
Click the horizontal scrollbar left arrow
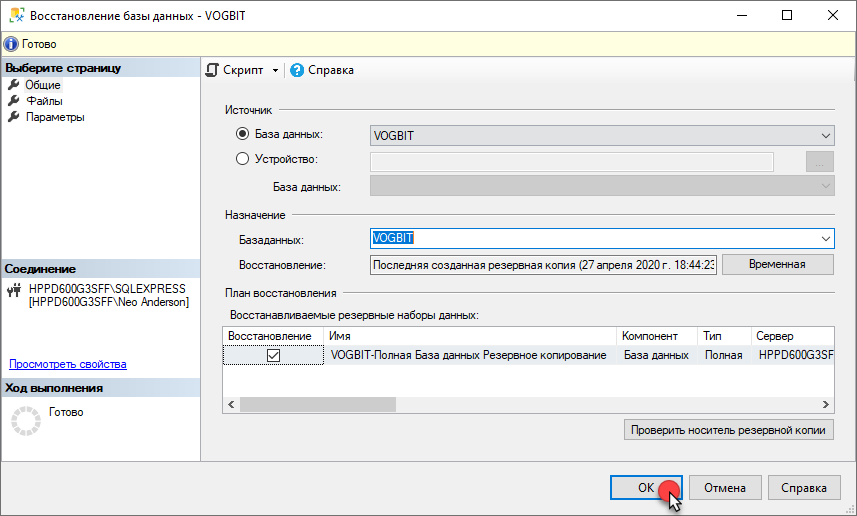coord(231,404)
